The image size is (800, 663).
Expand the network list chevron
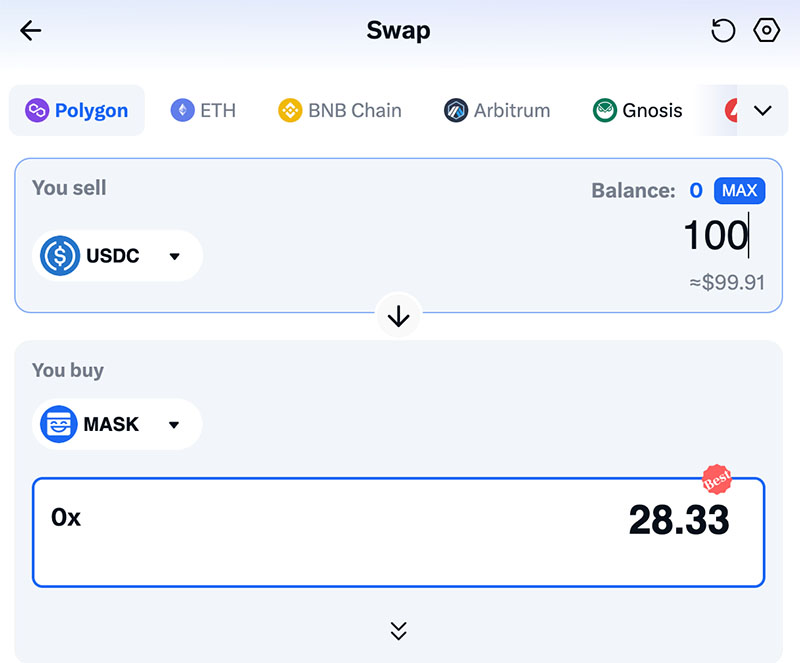point(763,110)
